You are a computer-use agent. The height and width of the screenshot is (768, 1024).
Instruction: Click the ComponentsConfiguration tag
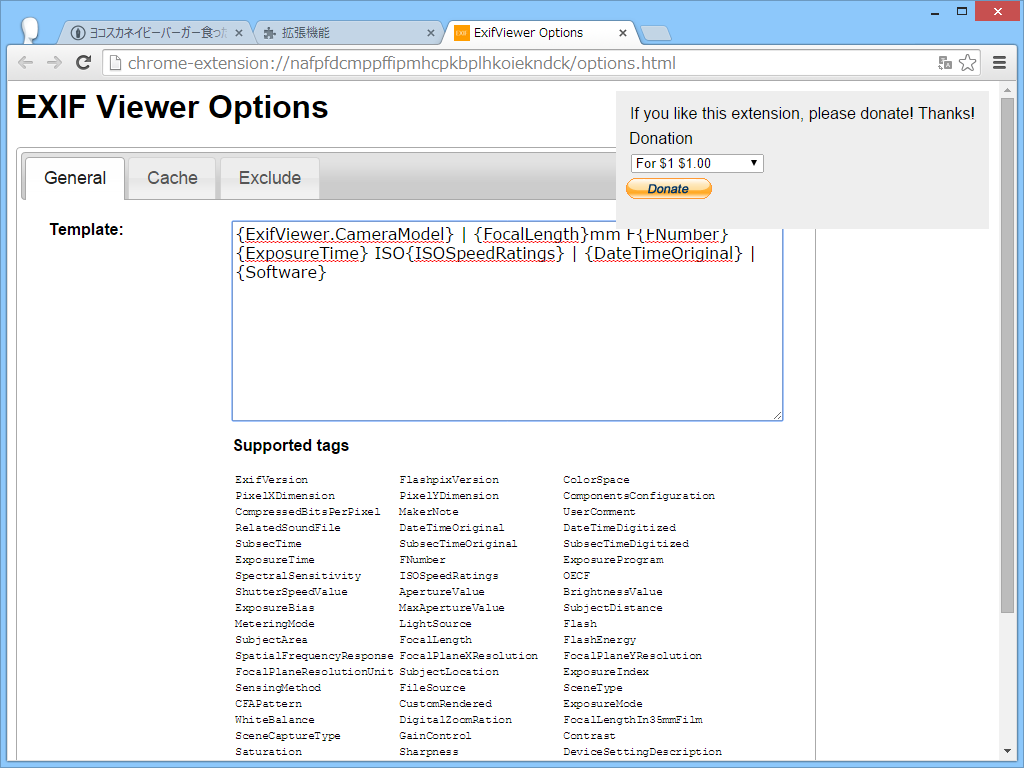[639, 496]
